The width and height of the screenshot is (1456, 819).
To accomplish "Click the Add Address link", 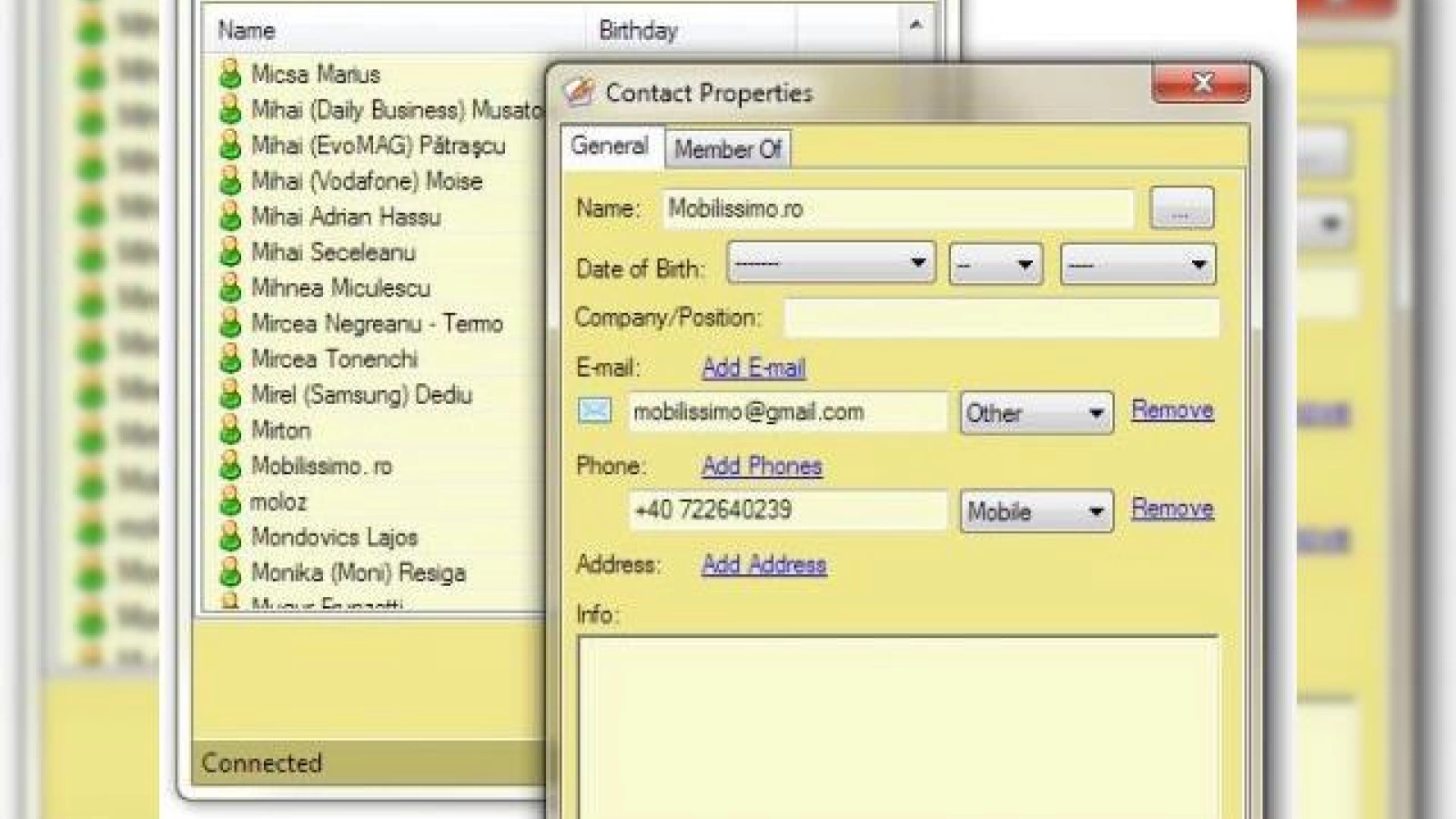I will click(x=764, y=564).
